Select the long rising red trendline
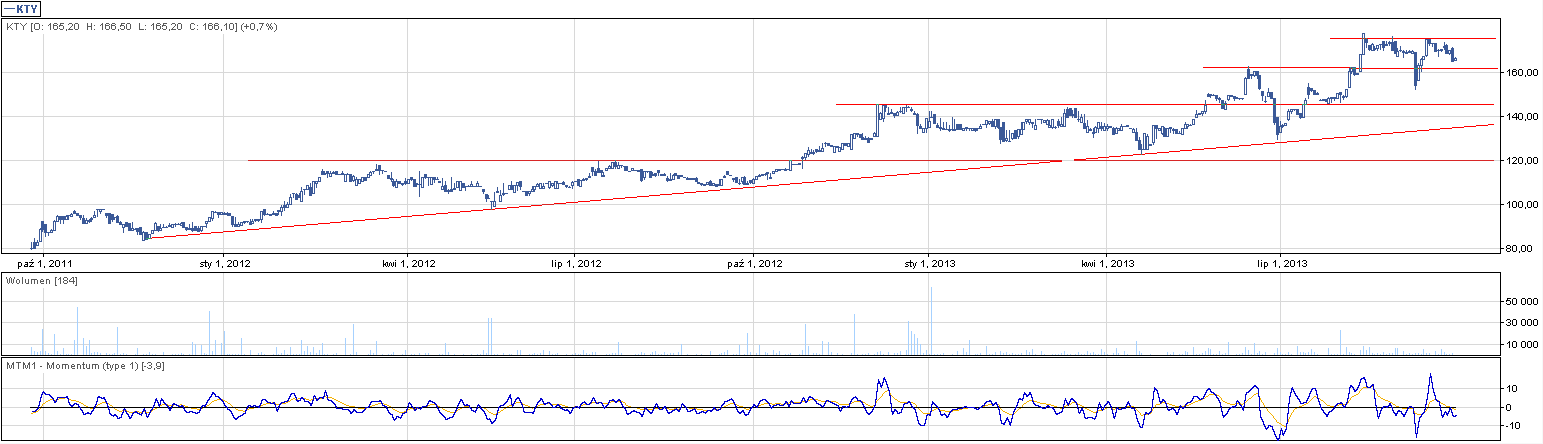This screenshot has width=1543, height=444. click(820, 180)
